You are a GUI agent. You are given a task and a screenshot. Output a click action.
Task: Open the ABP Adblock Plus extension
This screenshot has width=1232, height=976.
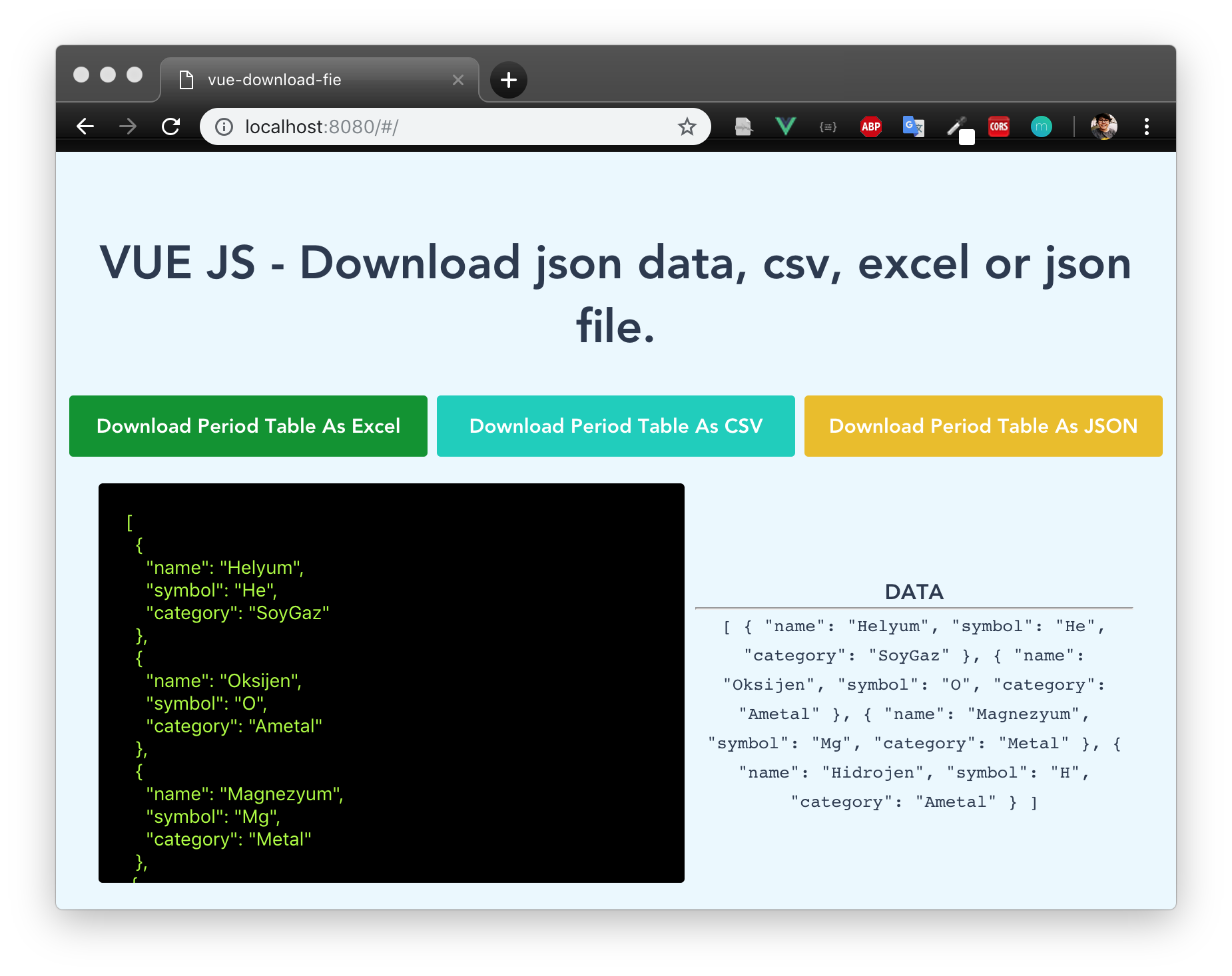tap(871, 126)
